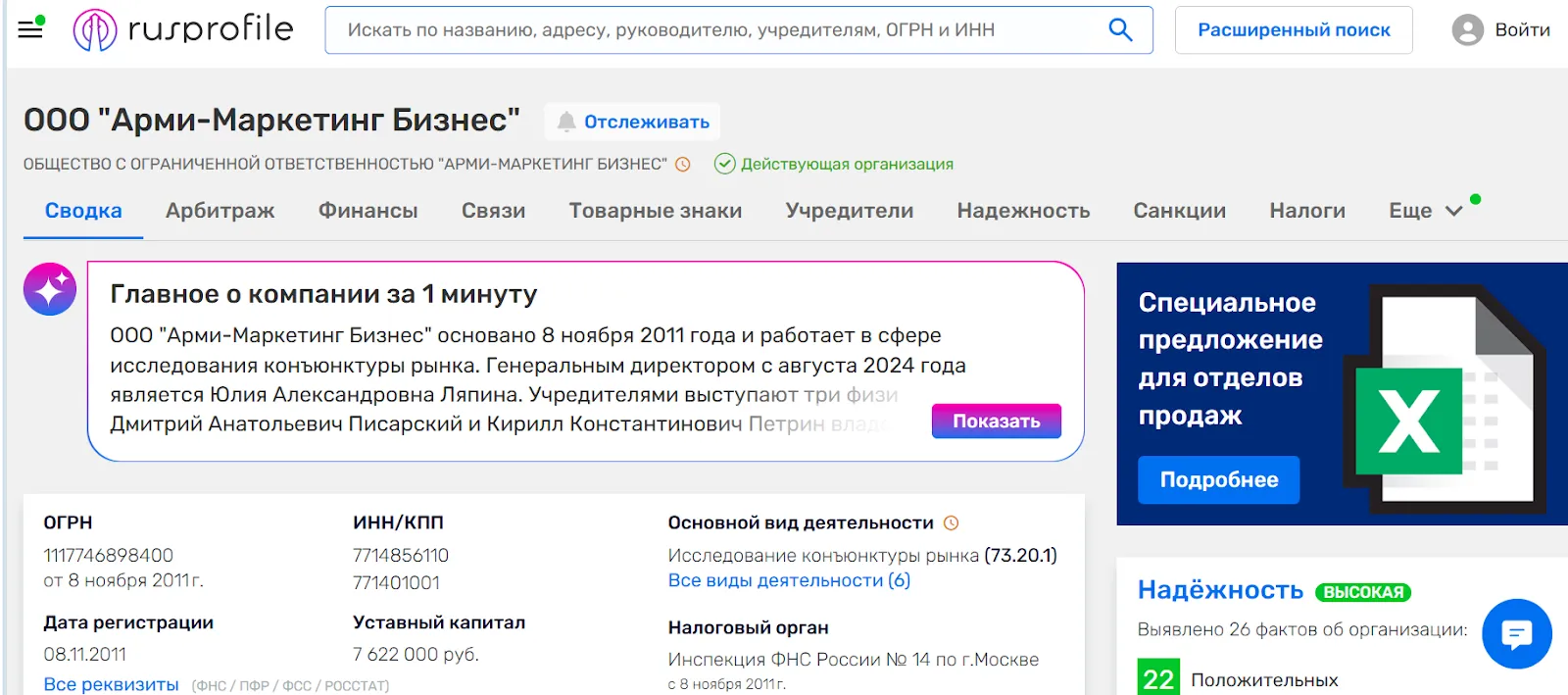Viewport: 1568px width, 695px height.
Task: Open the Надежность tab
Action: 1023,211
